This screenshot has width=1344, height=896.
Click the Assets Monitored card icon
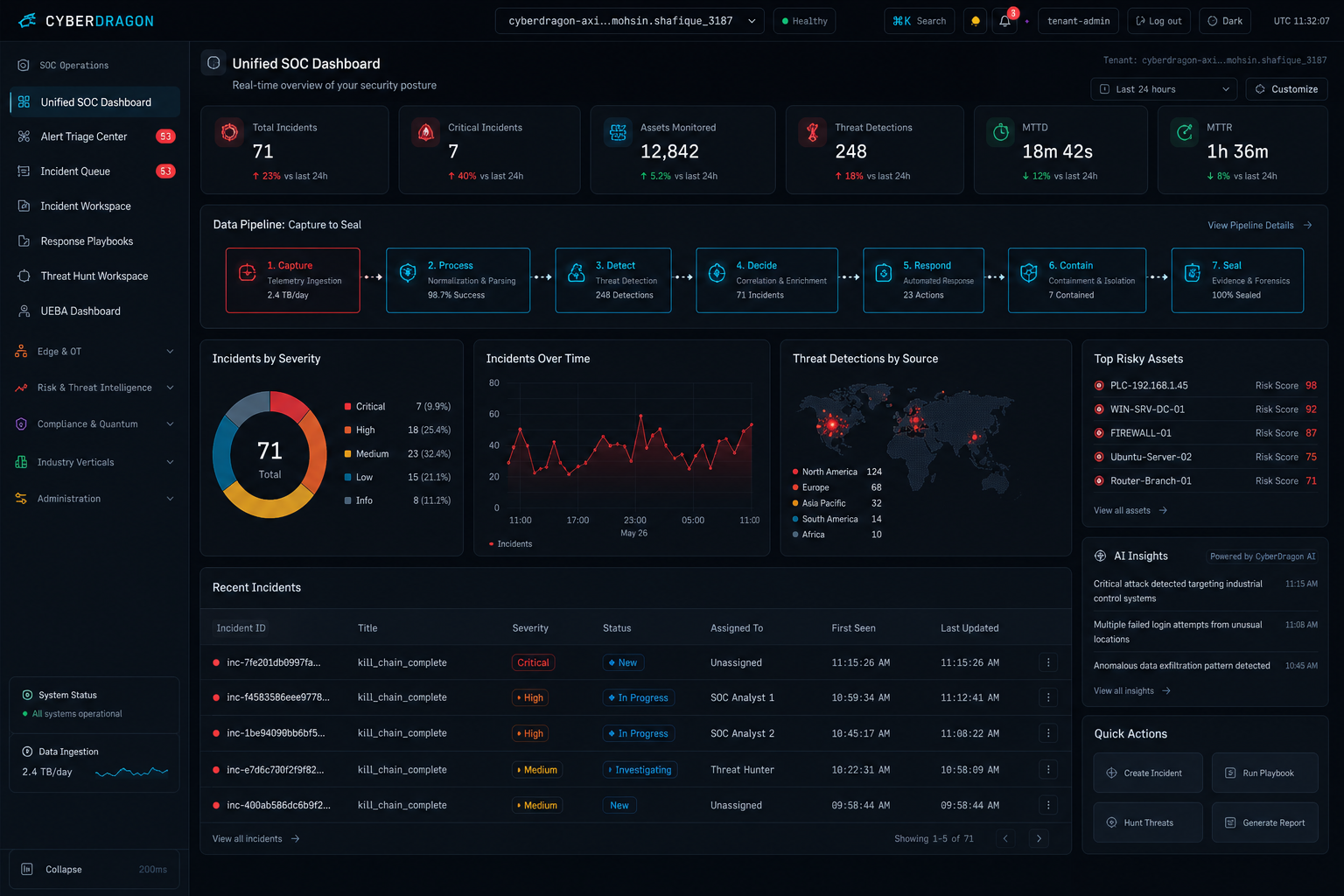(619, 132)
